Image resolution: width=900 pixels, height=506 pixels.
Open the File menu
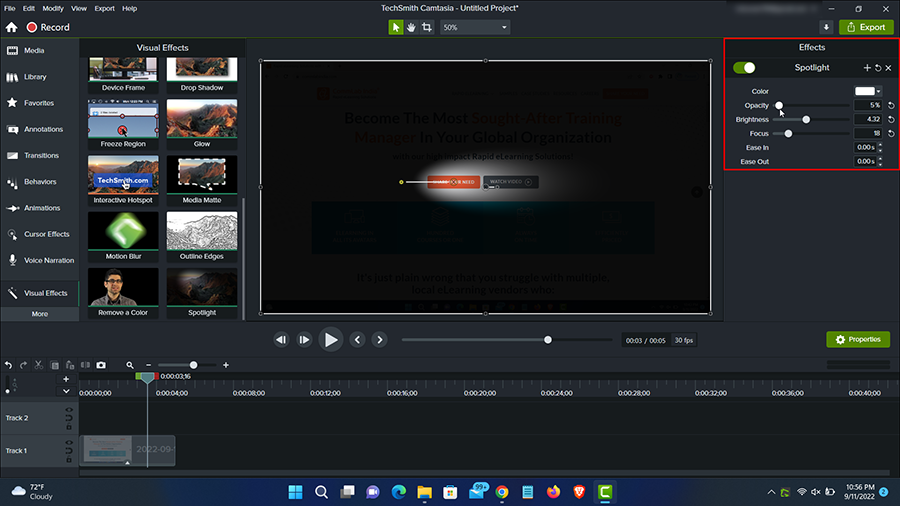pyautogui.click(x=10, y=8)
